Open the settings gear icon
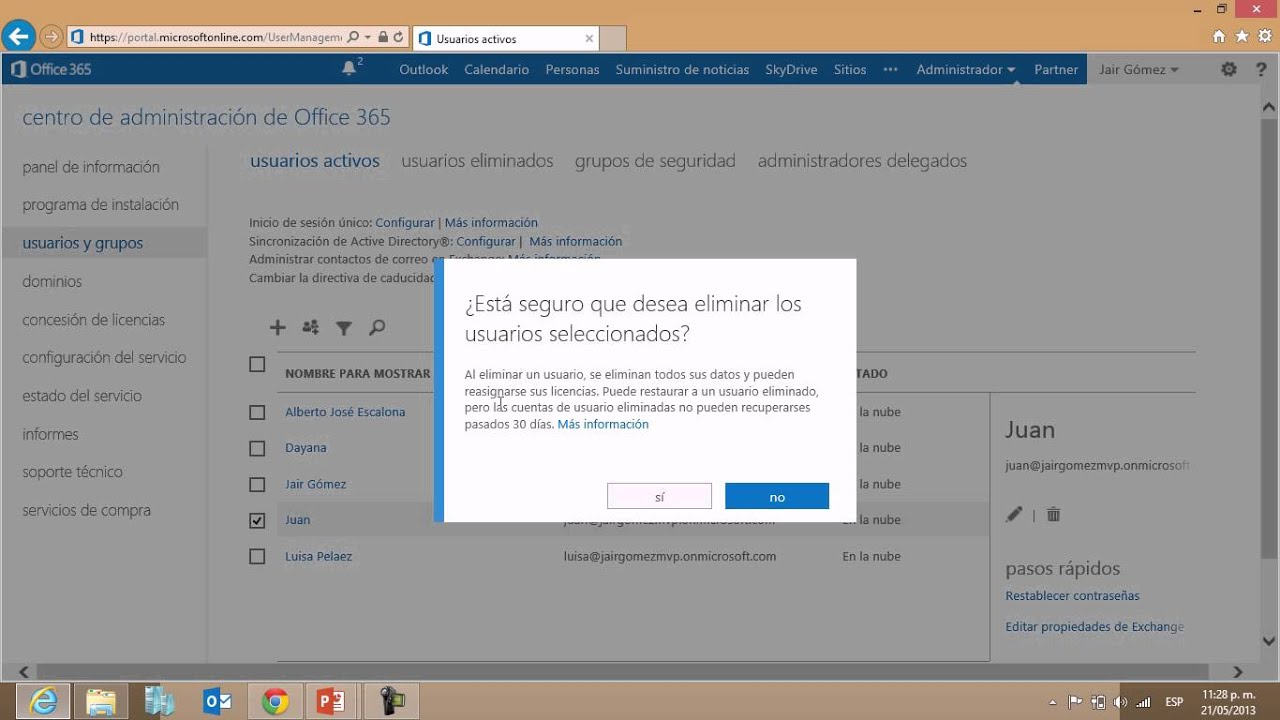This screenshot has height=720, width=1280. tap(1229, 69)
